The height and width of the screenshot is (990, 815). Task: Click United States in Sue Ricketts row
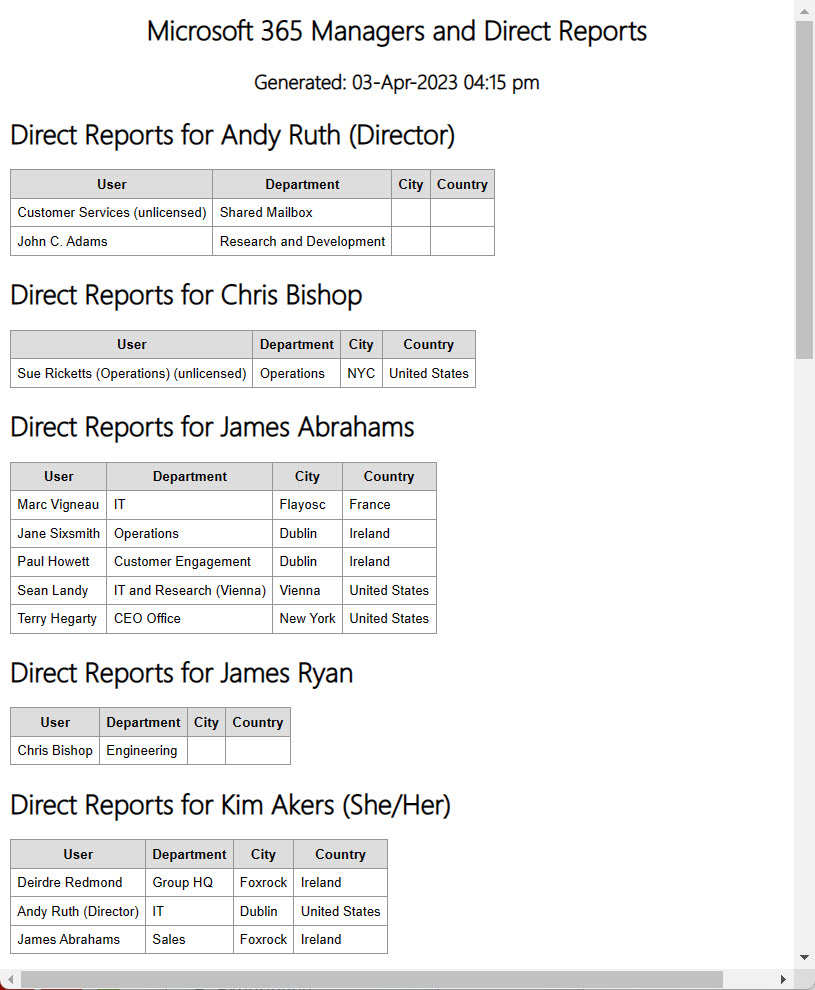429,373
